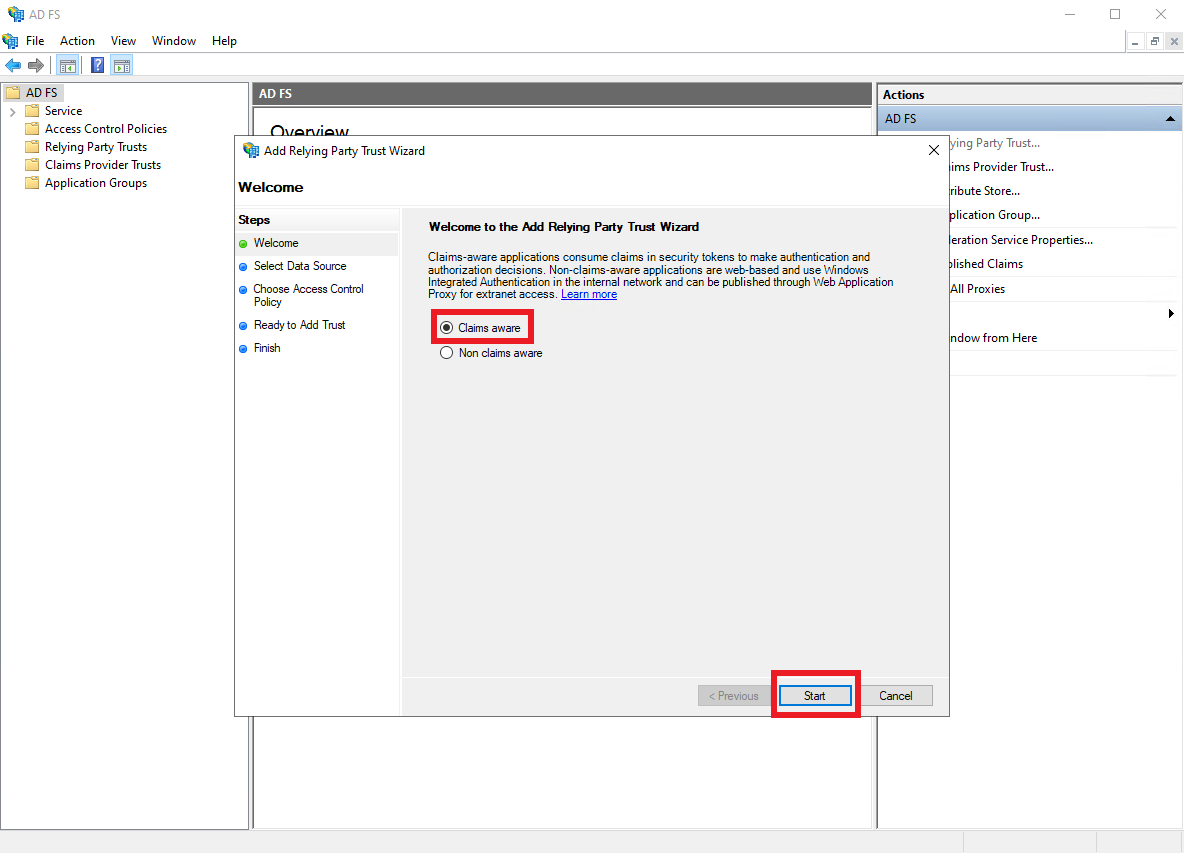
Task: Expand the Service tree node
Action: point(12,111)
